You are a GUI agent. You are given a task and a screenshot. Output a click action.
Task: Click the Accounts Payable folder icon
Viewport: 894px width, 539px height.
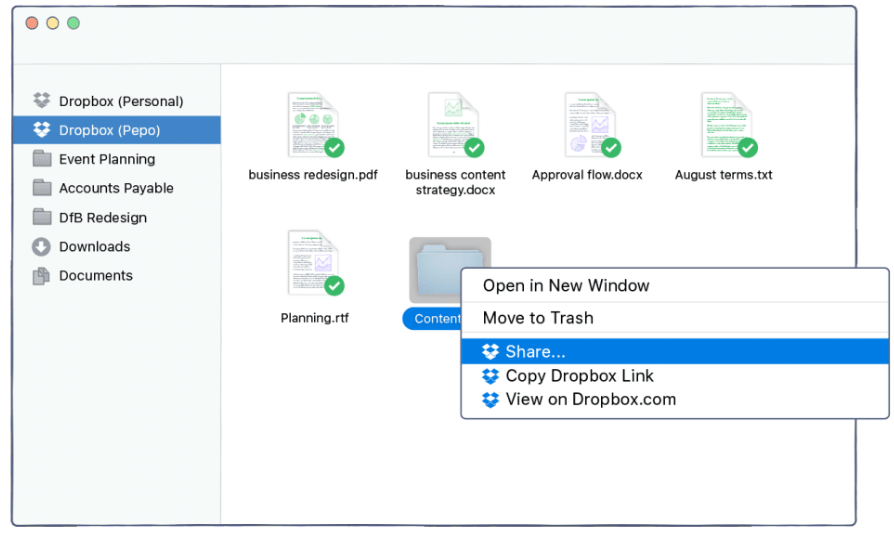42,188
